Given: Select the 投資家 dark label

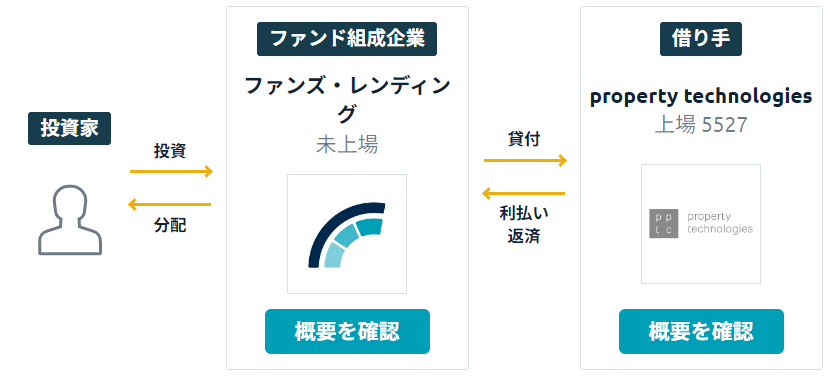Looking at the screenshot, I should (70, 128).
